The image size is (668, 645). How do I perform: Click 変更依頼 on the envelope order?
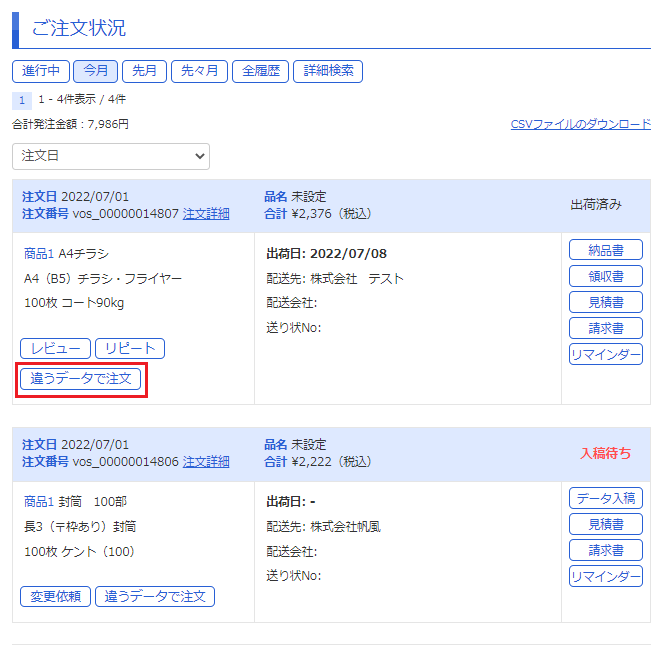pyautogui.click(x=55, y=596)
